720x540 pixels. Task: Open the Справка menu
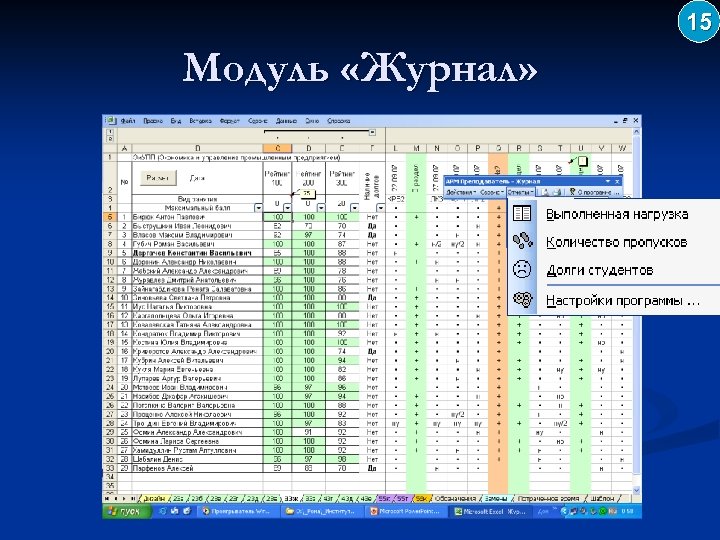coord(338,121)
